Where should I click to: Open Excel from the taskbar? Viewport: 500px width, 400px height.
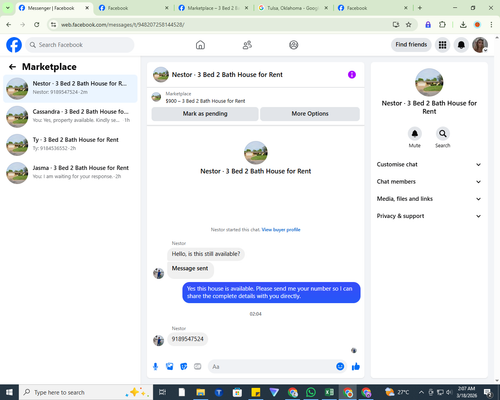329,392
